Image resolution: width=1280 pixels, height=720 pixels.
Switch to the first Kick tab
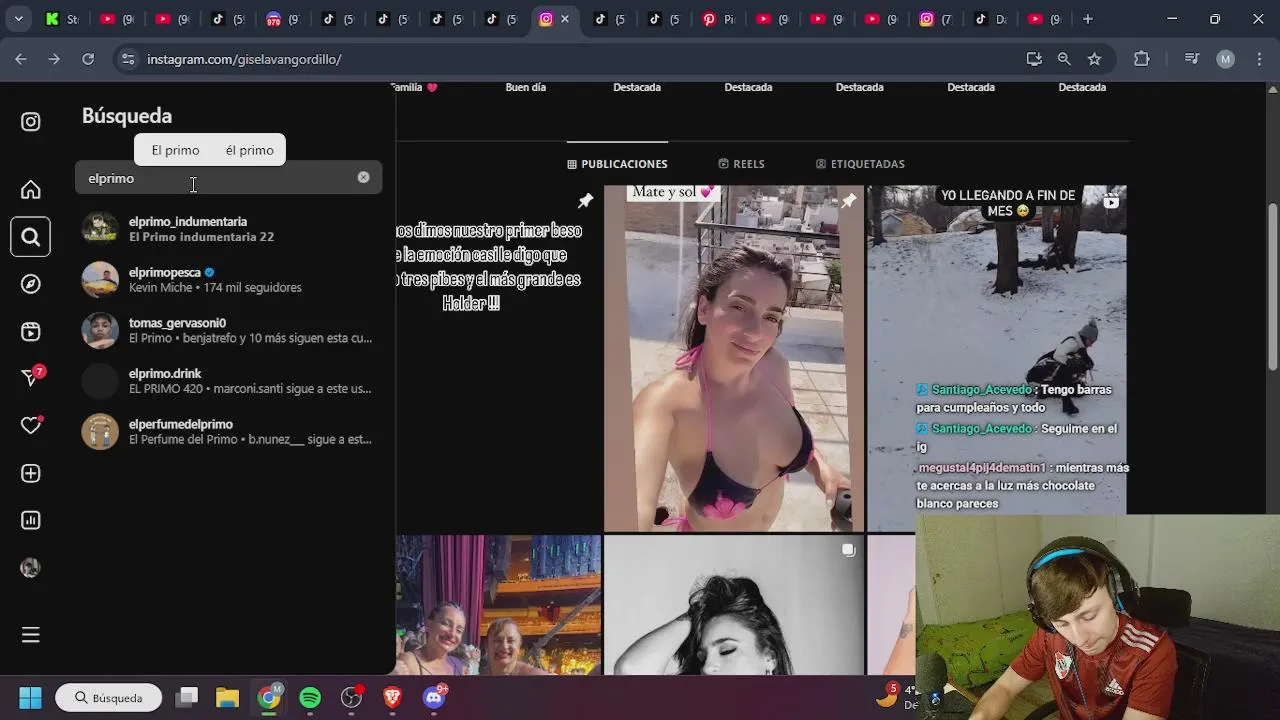63,19
